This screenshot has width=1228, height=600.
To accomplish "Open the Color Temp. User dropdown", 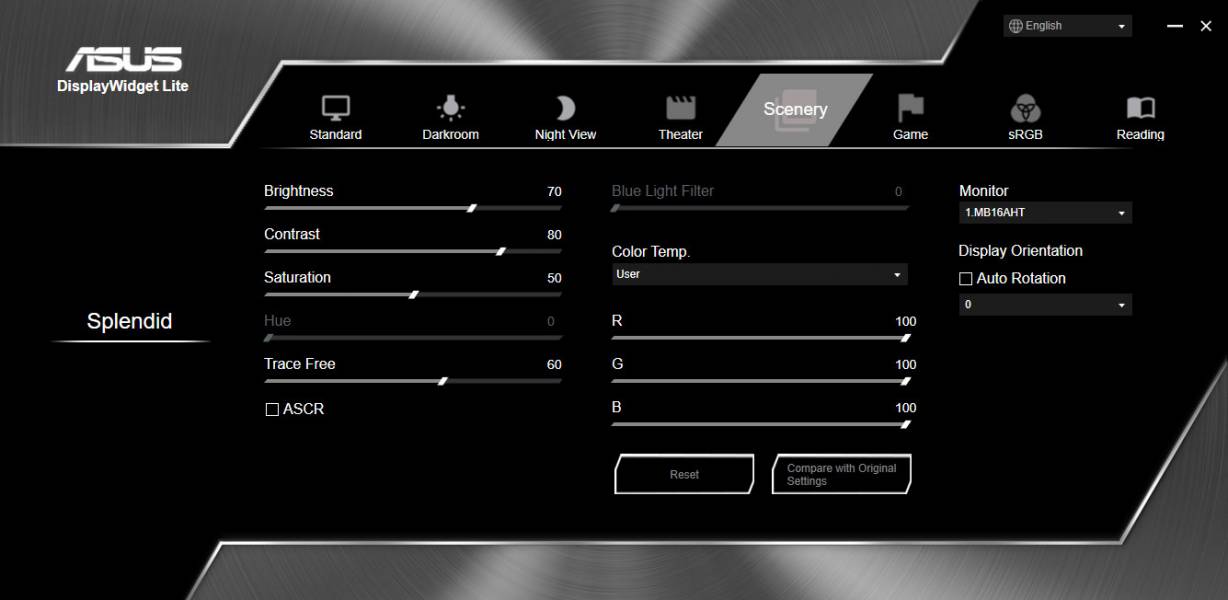I will 760,274.
